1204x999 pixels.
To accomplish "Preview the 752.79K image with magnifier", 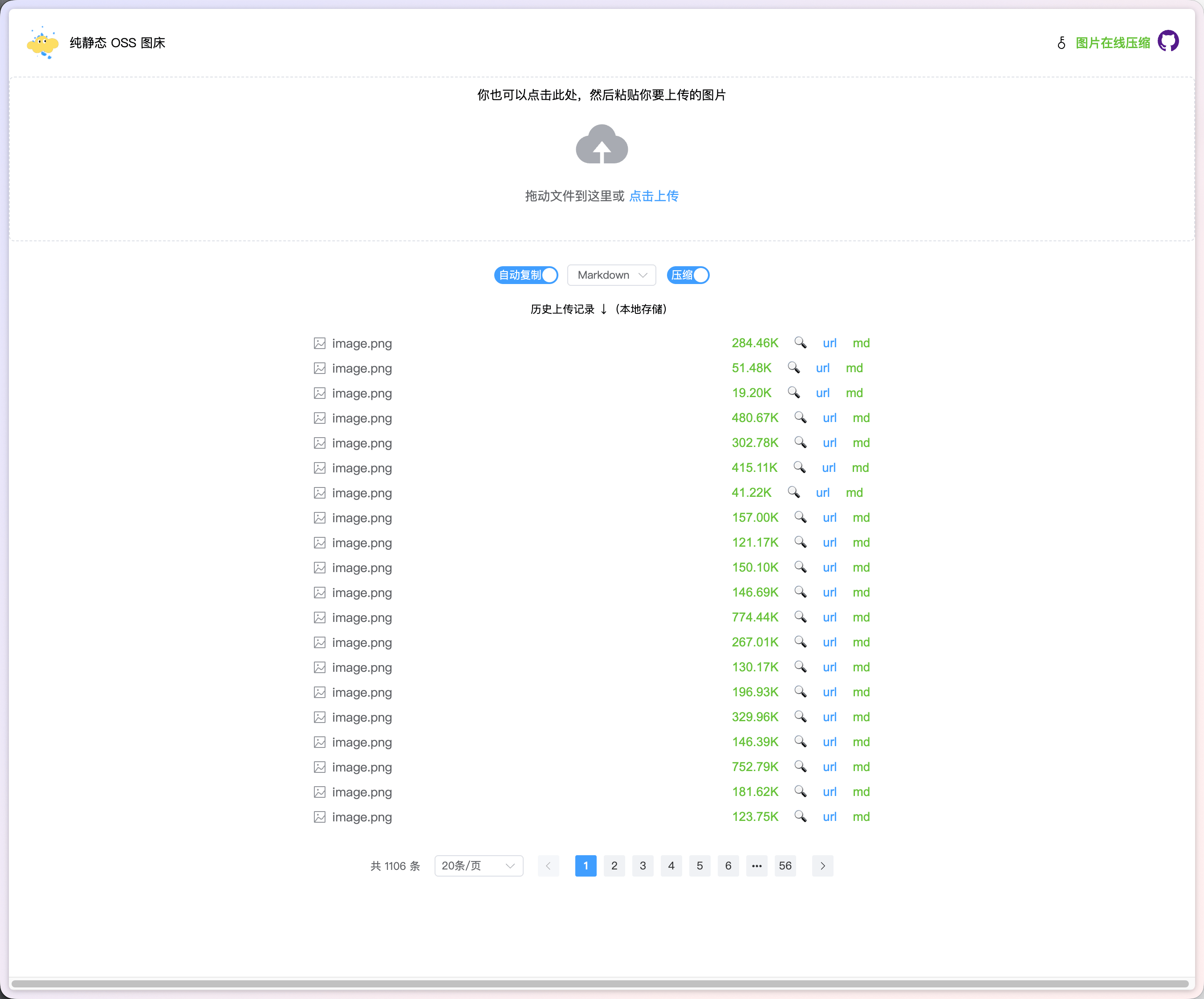I will point(801,767).
